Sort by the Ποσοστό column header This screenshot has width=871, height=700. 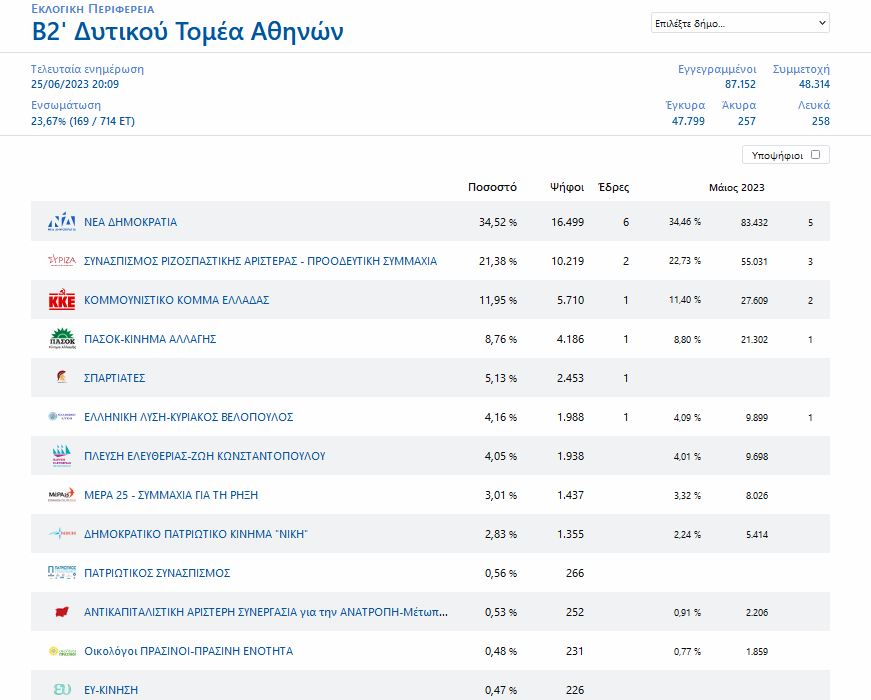[x=492, y=187]
